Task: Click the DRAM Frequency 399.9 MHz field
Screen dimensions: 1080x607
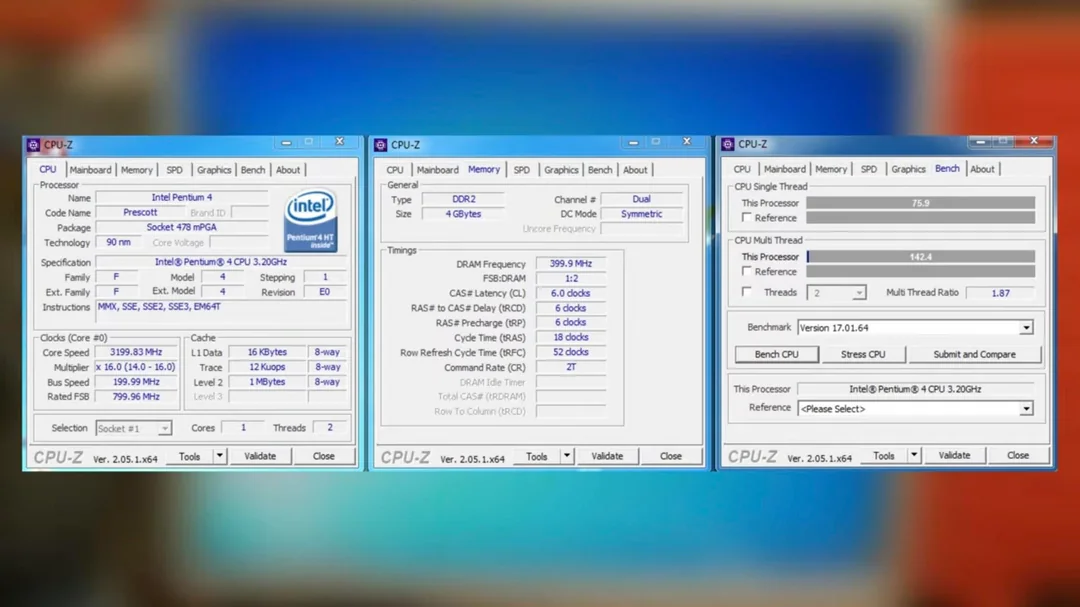Action: coord(571,264)
